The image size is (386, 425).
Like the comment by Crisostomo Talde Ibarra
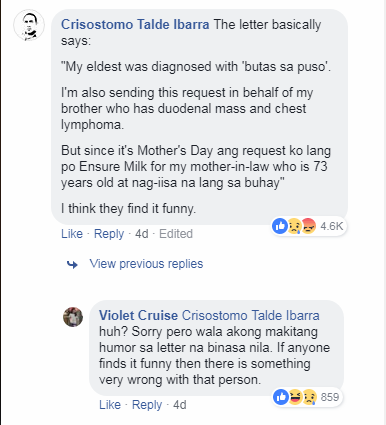coord(72,234)
